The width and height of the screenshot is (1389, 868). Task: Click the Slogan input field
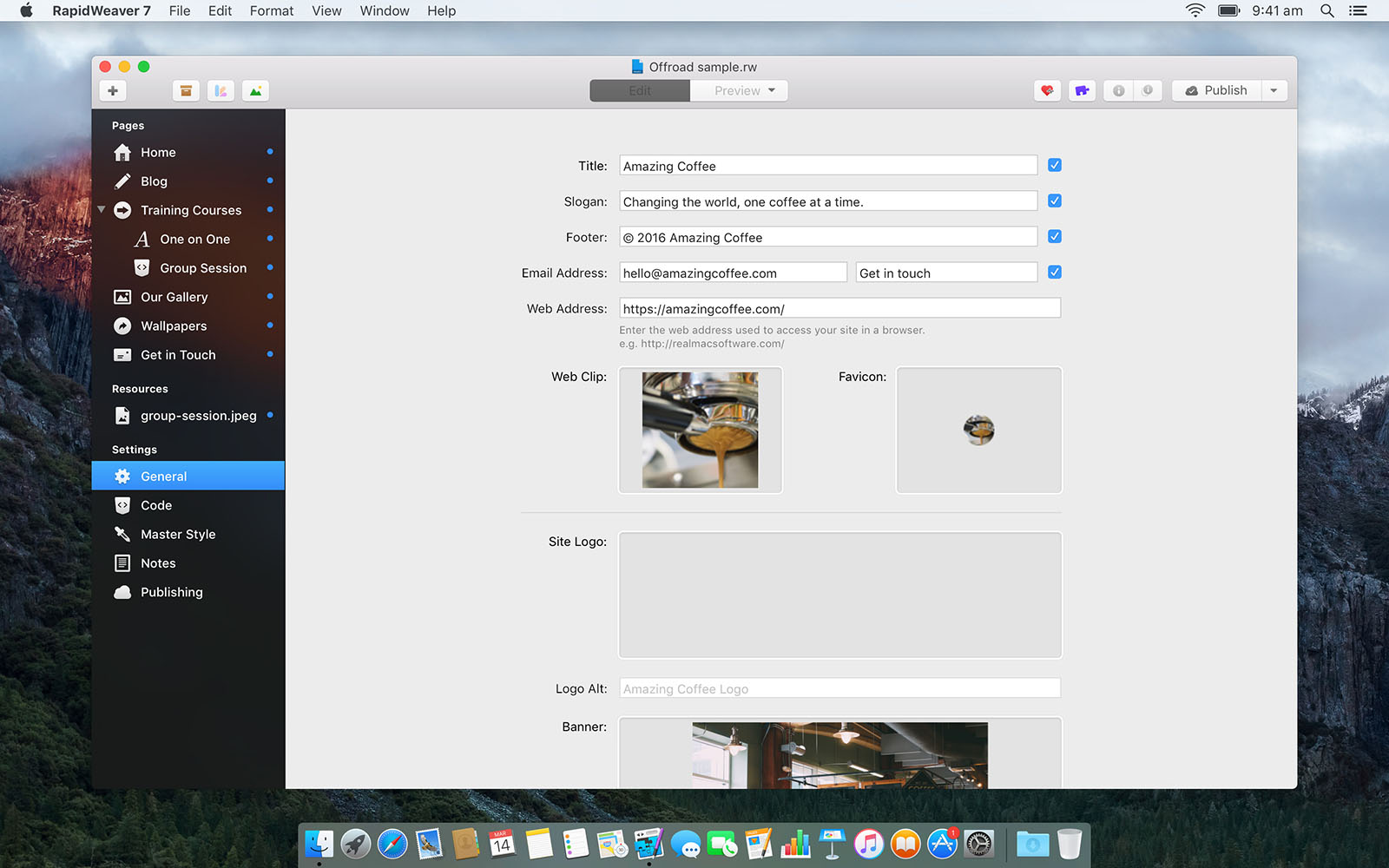click(828, 201)
